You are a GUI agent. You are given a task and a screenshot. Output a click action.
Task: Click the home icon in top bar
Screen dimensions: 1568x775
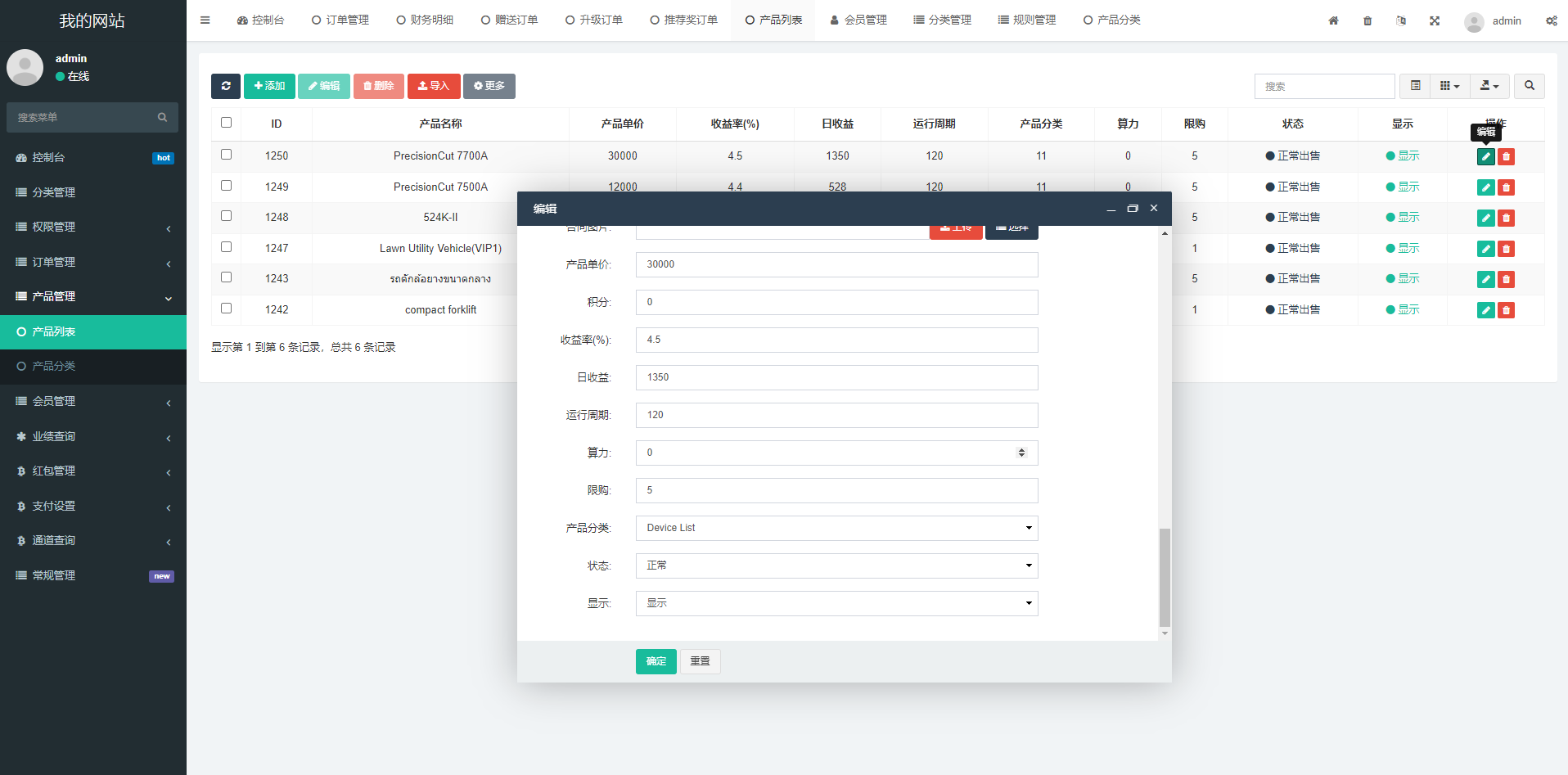[x=1333, y=20]
